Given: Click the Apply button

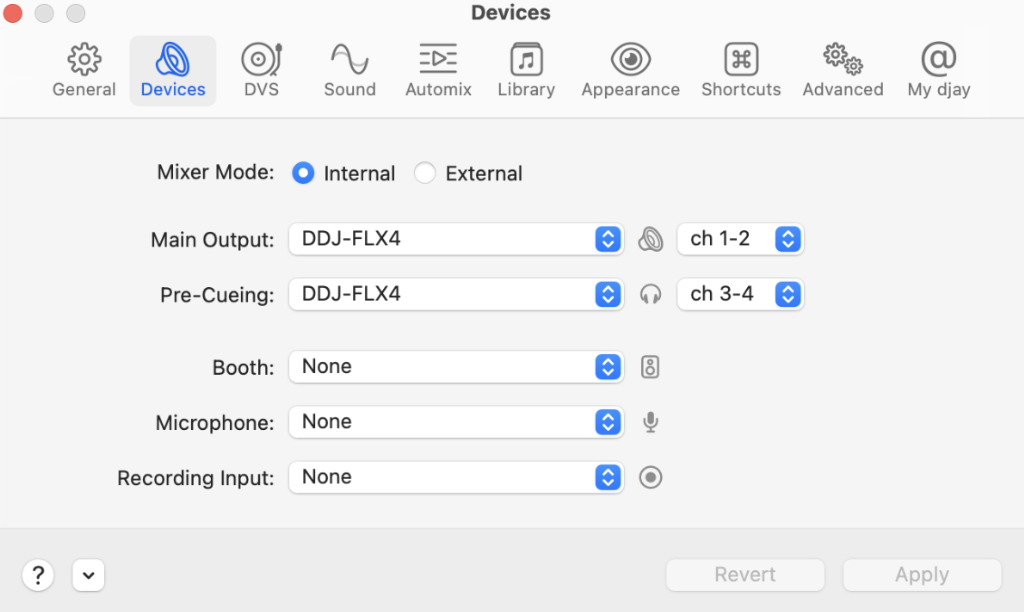Looking at the screenshot, I should [x=921, y=574].
